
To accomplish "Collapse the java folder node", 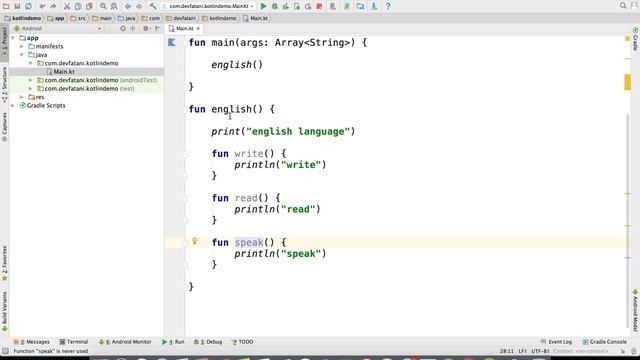I will pyautogui.click(x=22, y=55).
